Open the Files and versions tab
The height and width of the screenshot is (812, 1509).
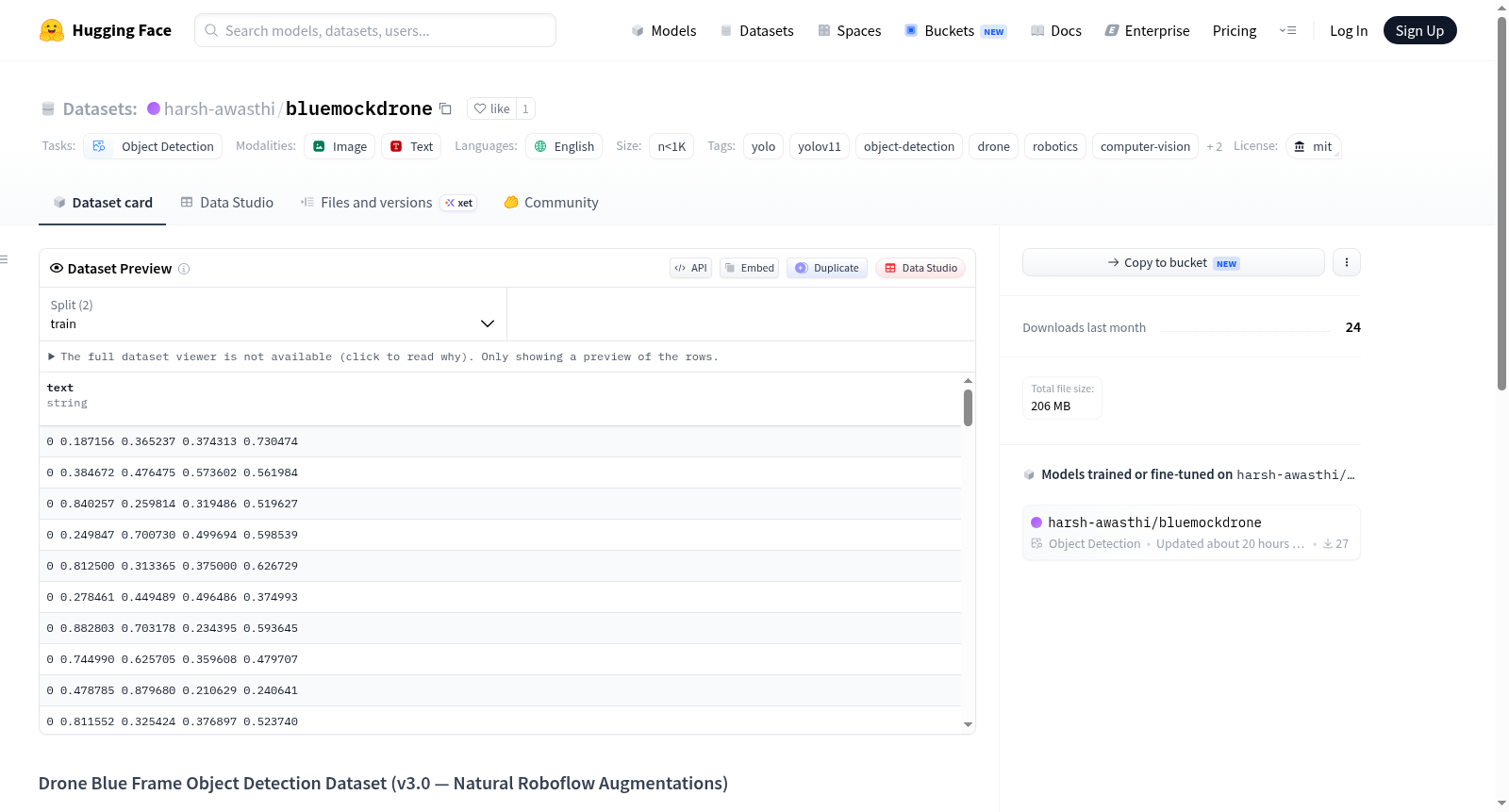coord(389,203)
